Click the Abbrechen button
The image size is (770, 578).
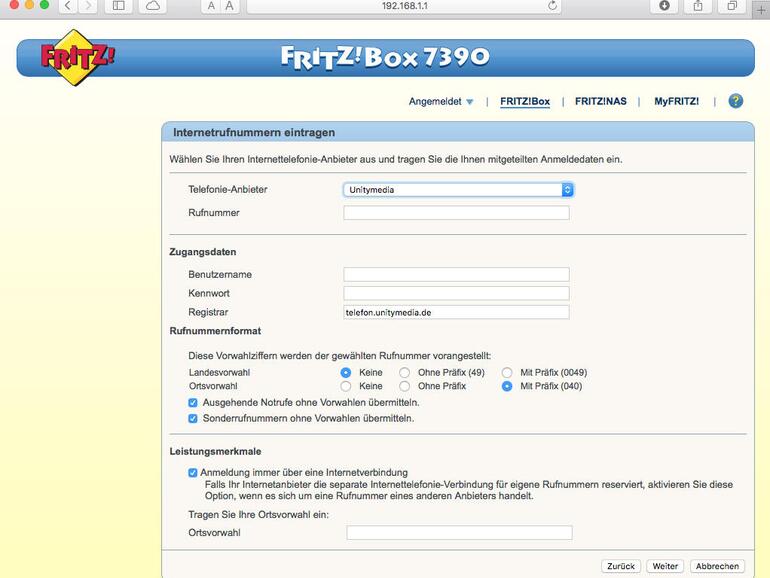click(x=717, y=566)
